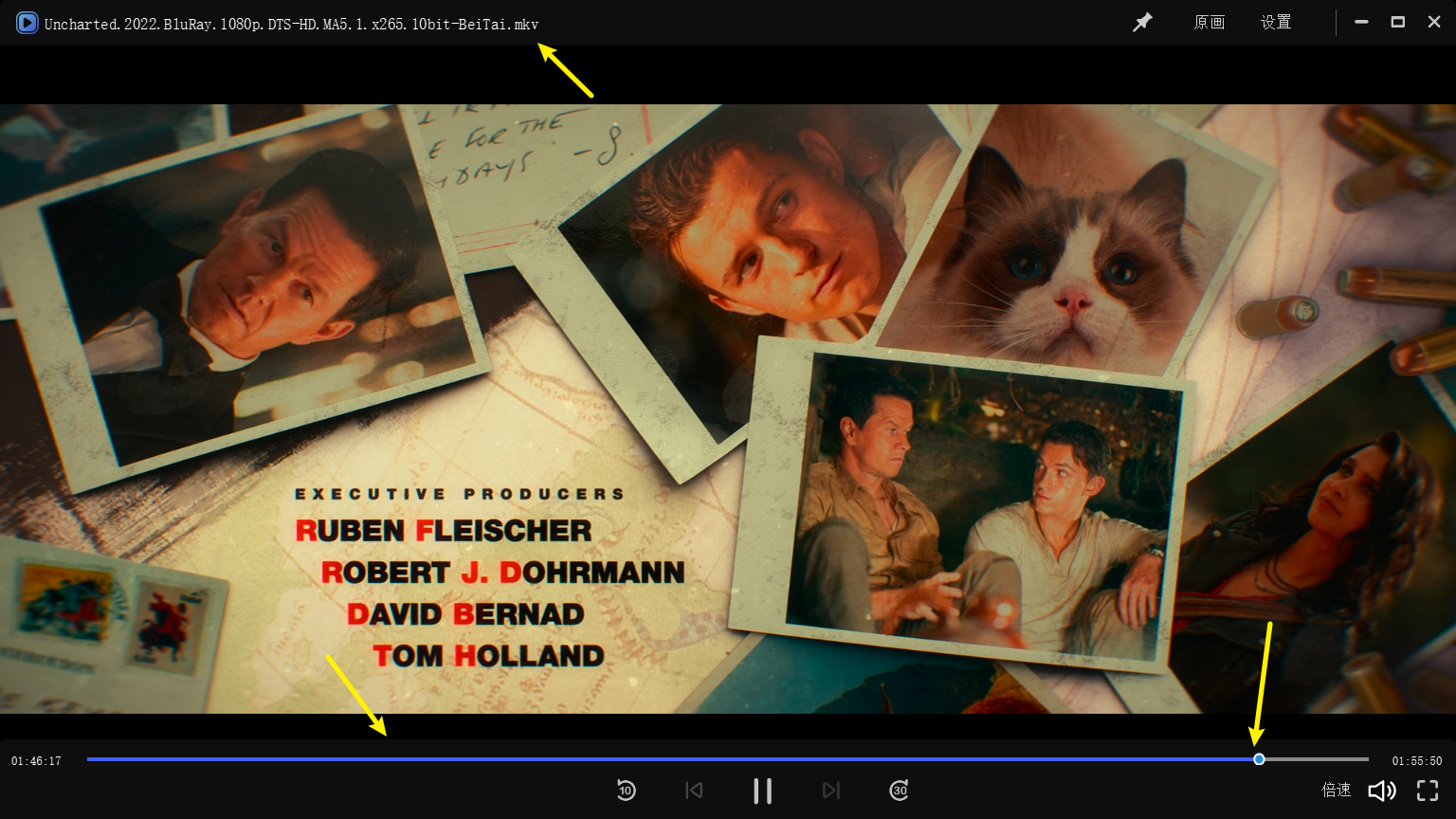Screen dimensions: 1456x819
Task: Minimize the player window
Action: 1361,22
